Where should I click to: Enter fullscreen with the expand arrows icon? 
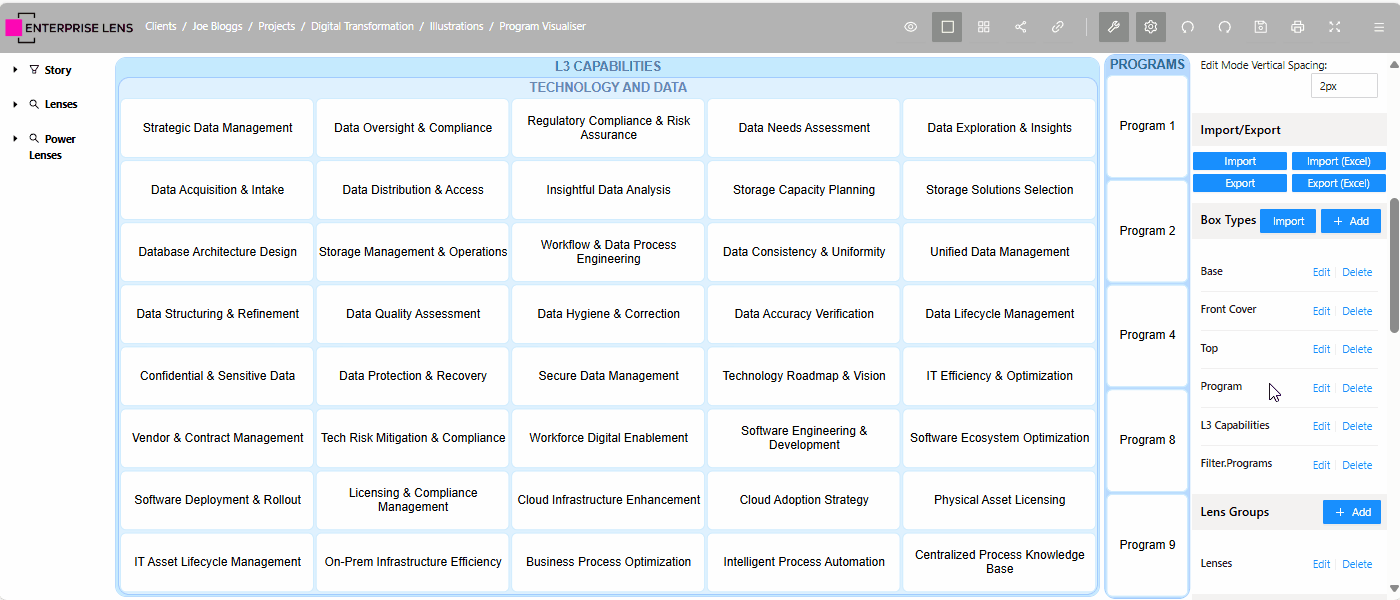(x=1335, y=27)
